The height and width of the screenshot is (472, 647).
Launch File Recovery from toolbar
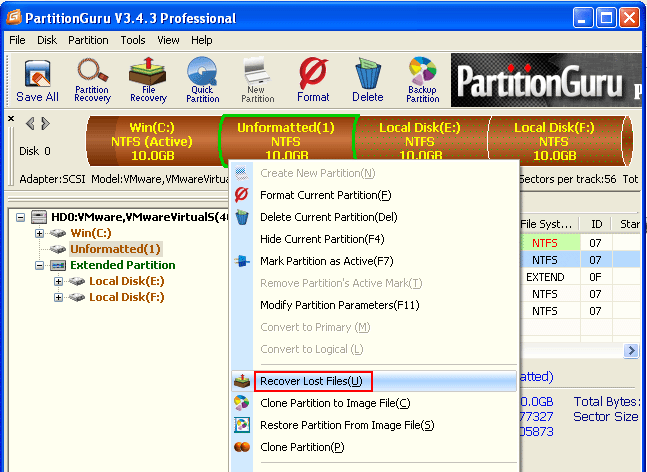148,80
